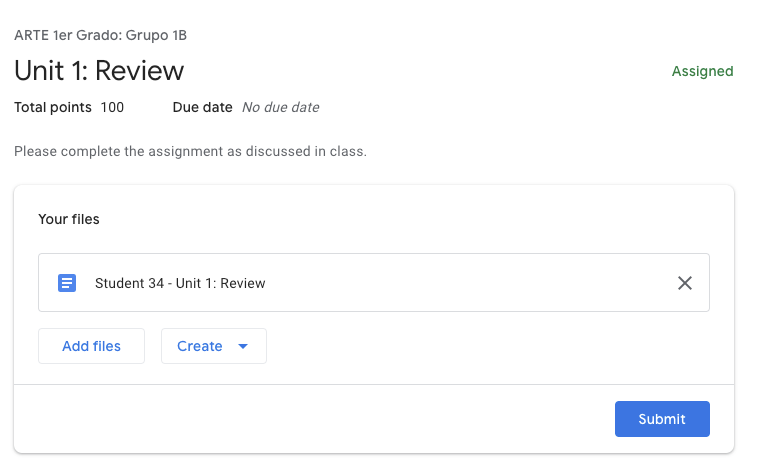The width and height of the screenshot is (761, 467).
Task: Click the Google Docs icon on attached file
Action: click(x=67, y=283)
